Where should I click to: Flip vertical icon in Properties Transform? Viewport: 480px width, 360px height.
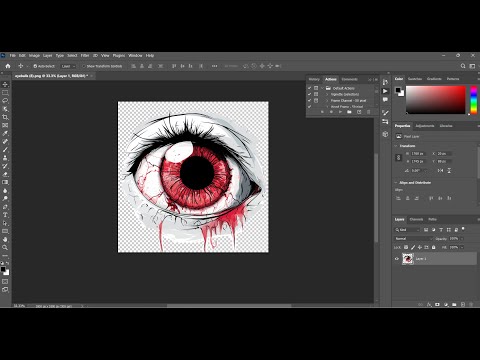click(449, 170)
